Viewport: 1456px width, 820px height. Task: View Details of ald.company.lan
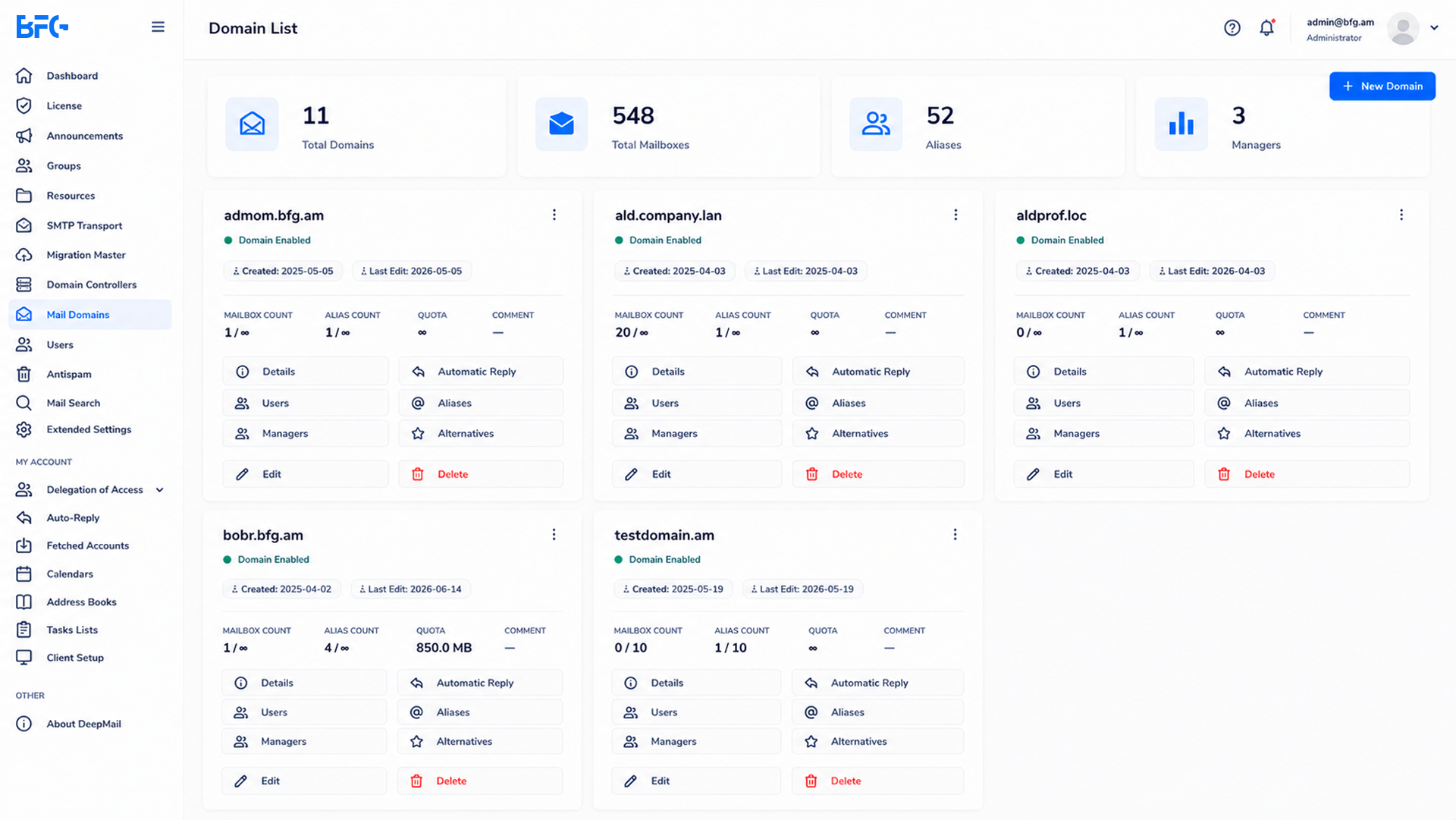(697, 372)
